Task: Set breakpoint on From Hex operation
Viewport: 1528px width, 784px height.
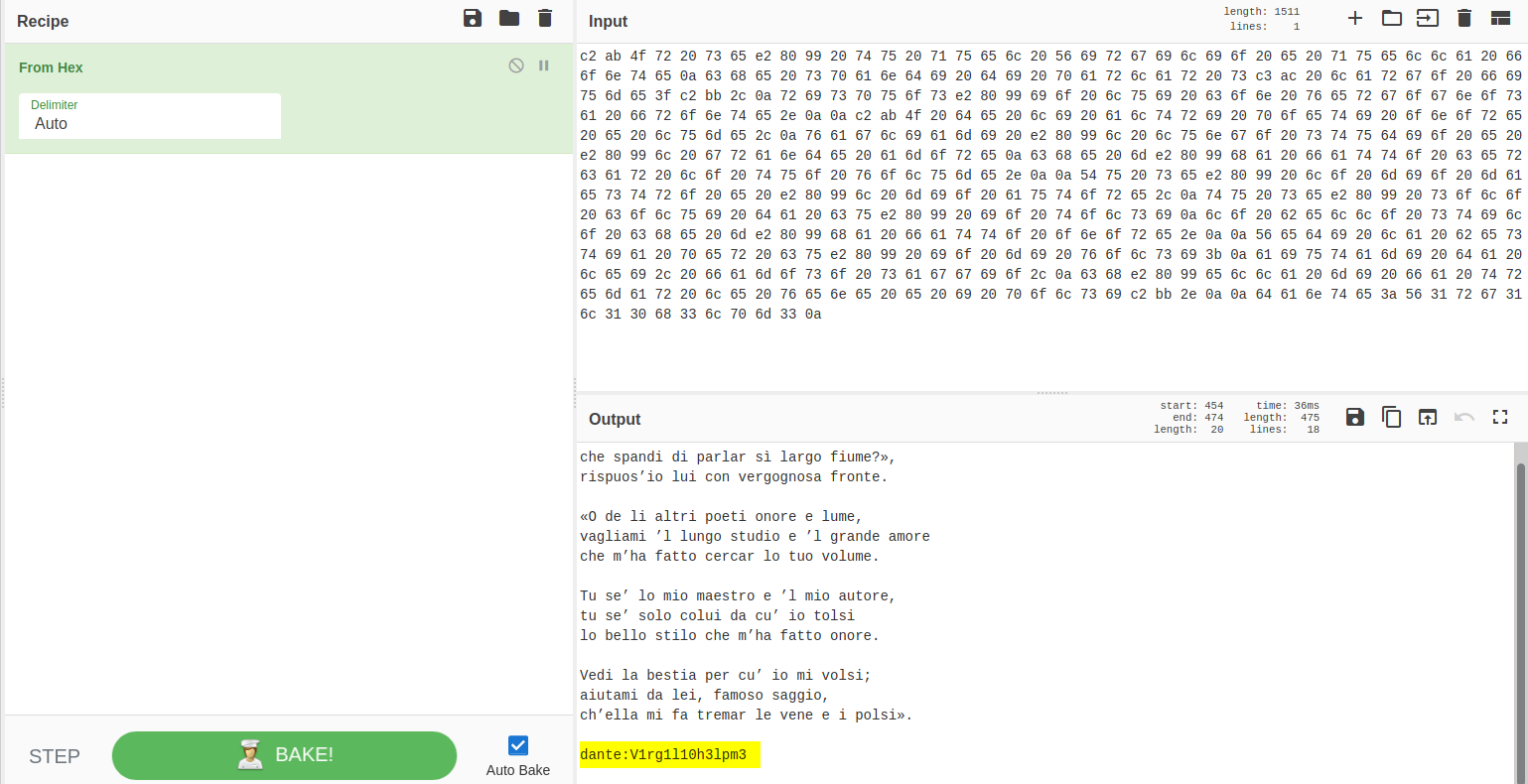Action: pos(544,65)
